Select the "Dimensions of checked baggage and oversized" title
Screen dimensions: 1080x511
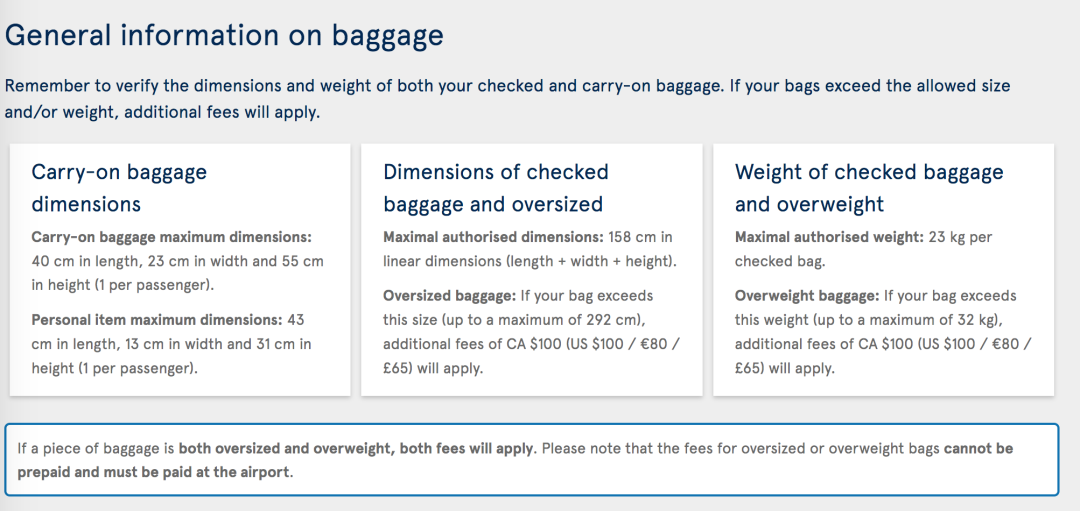(x=495, y=188)
